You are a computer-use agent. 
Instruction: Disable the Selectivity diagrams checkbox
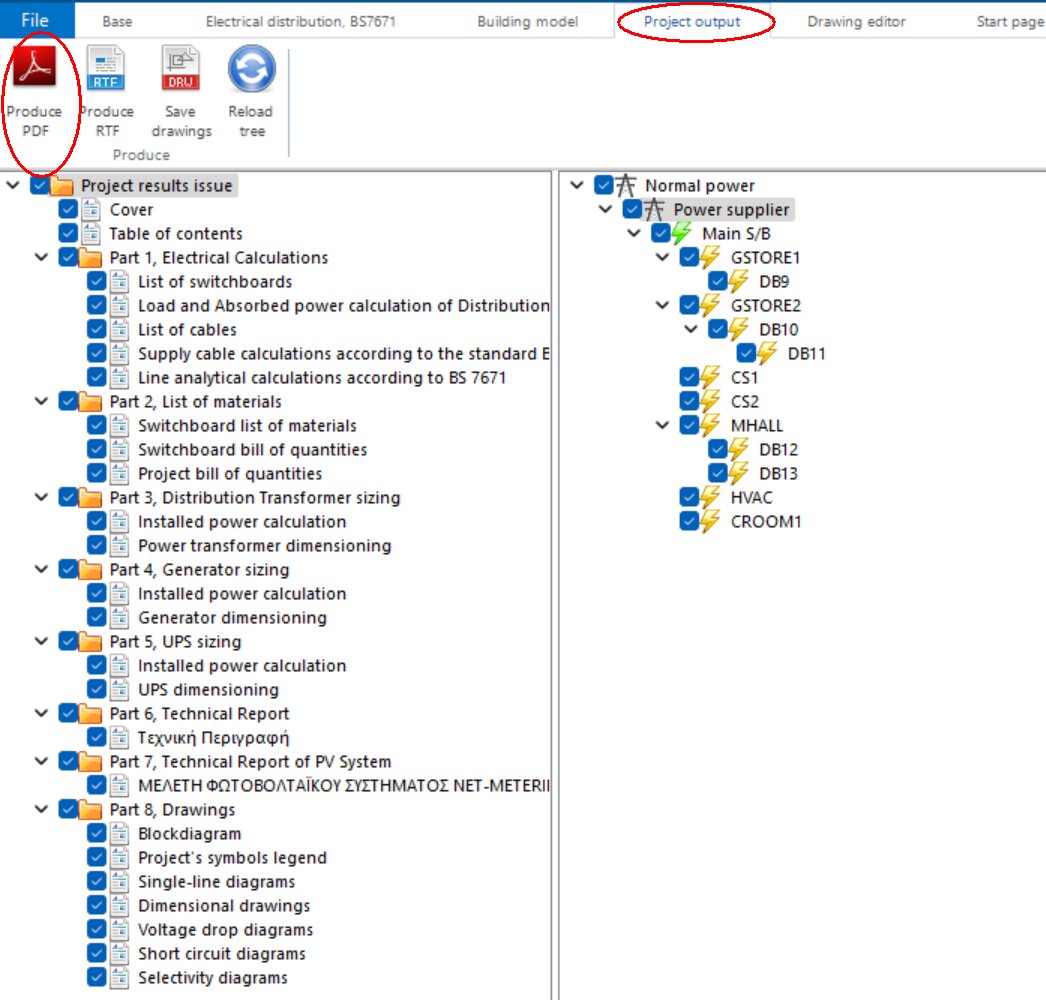tap(95, 977)
